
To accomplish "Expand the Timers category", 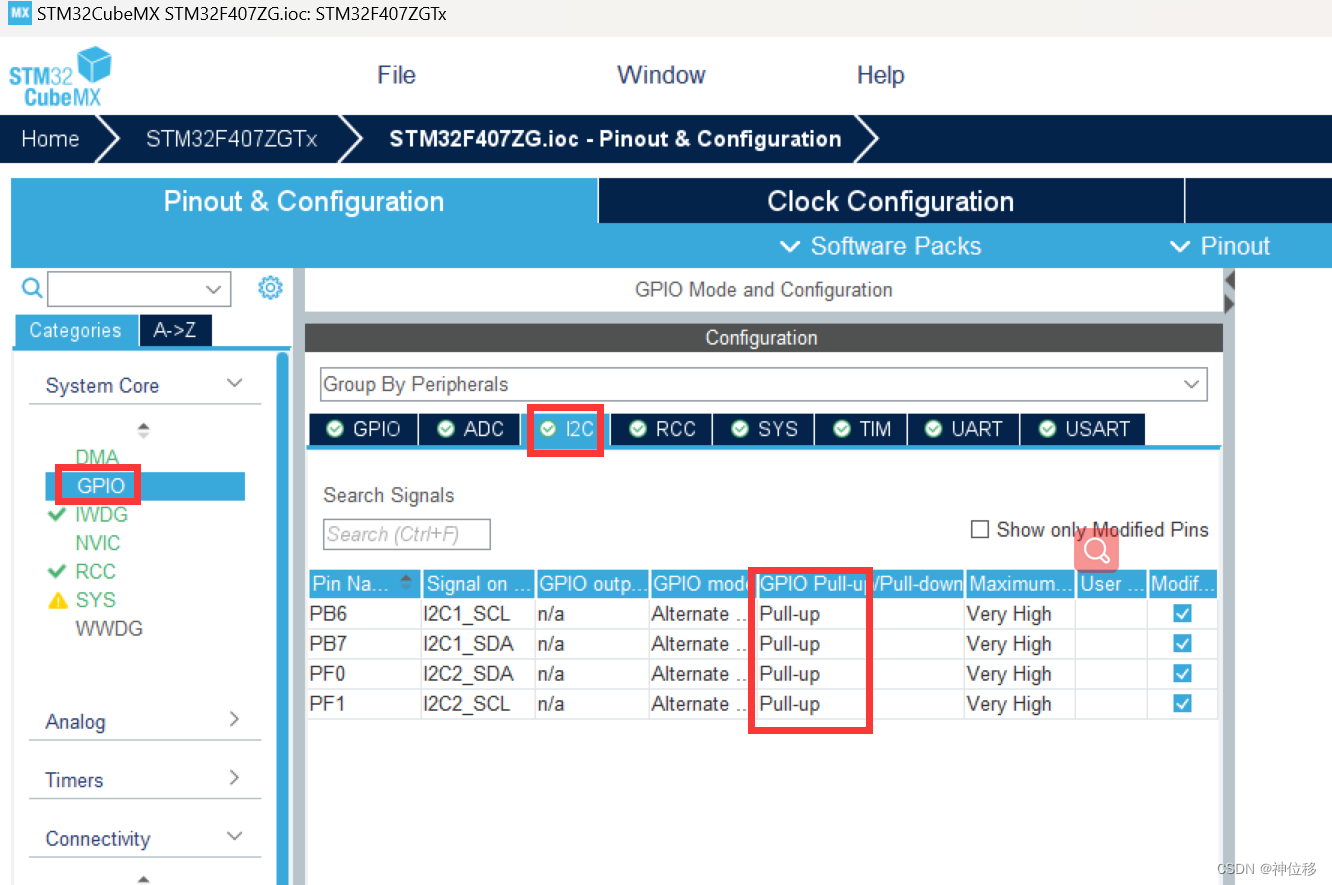I will [234, 778].
